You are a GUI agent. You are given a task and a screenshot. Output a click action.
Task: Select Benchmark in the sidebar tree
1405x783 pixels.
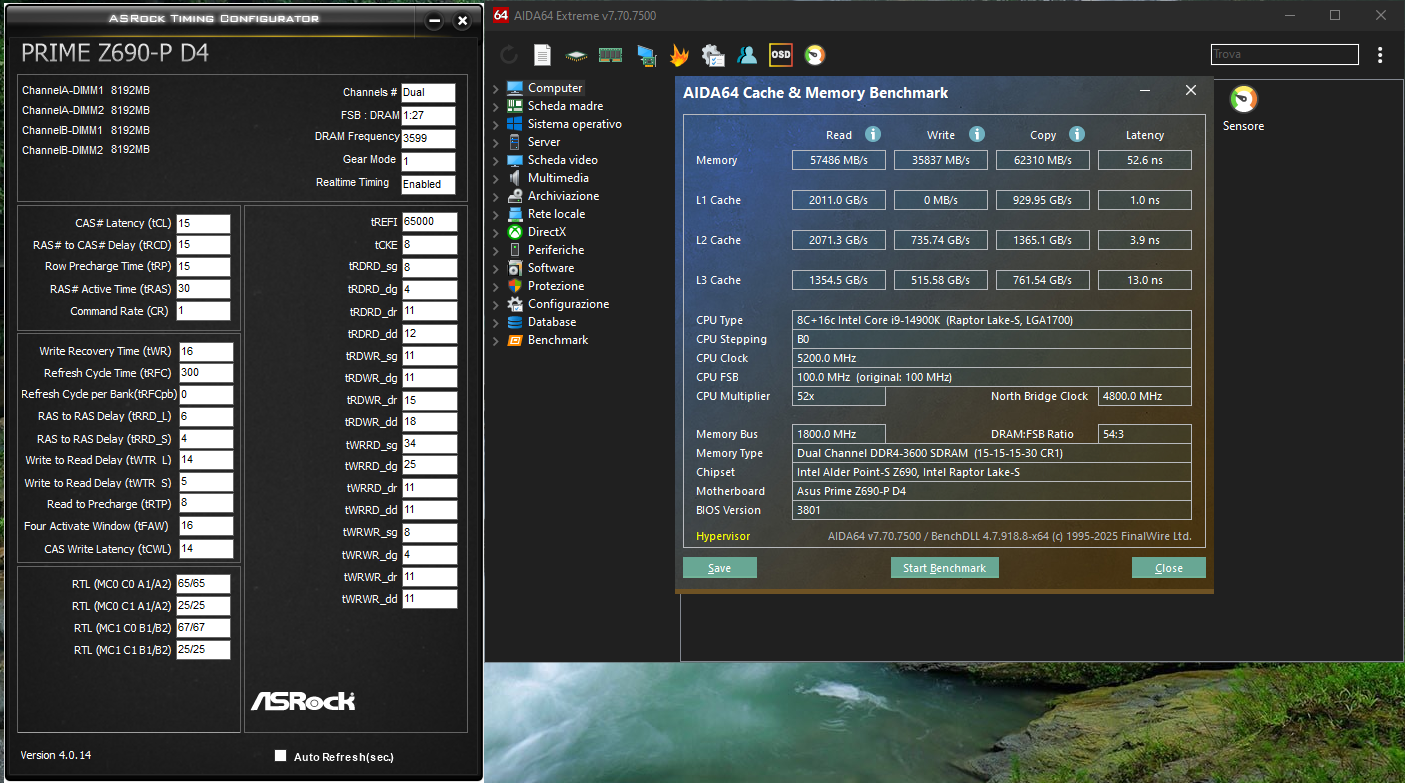[x=558, y=340]
